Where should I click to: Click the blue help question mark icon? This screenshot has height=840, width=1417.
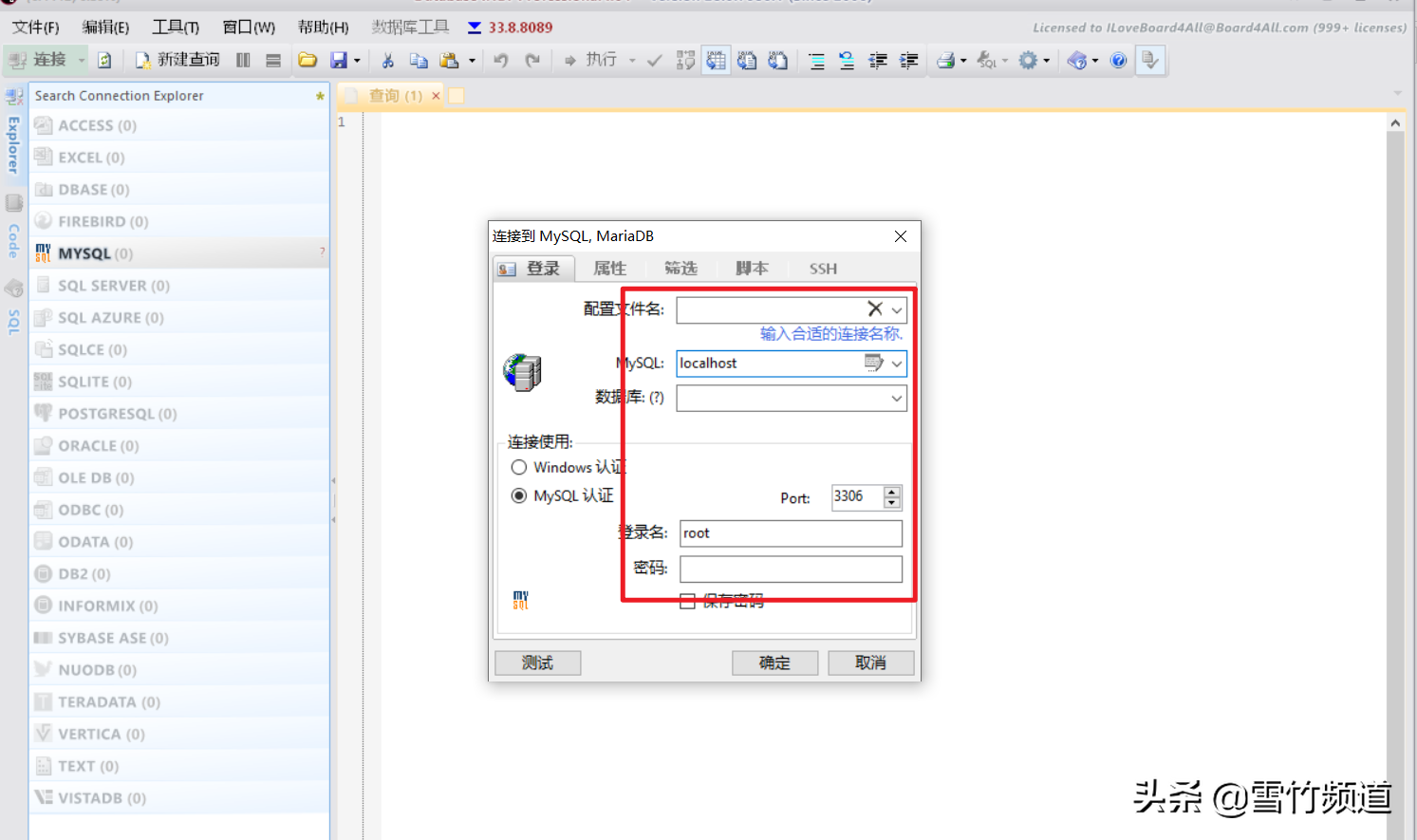[1119, 61]
